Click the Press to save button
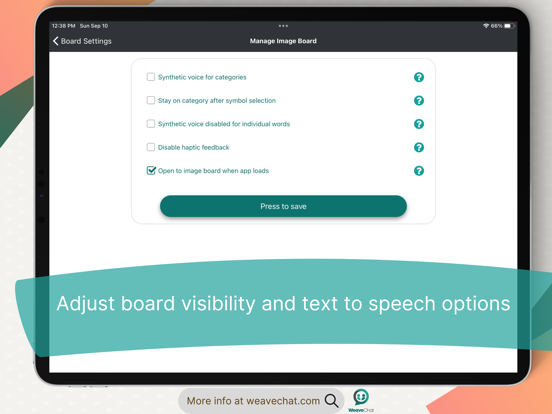The image size is (552, 414). 283,206
